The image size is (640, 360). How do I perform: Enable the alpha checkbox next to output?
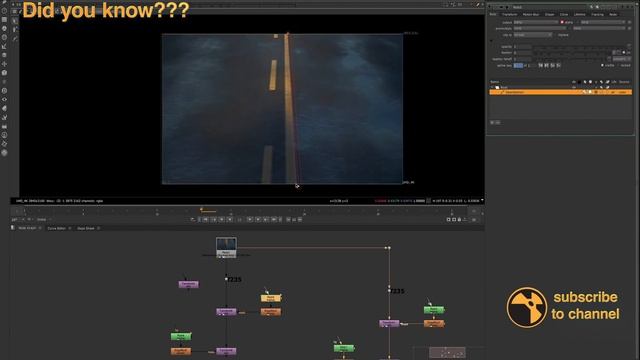562,22
